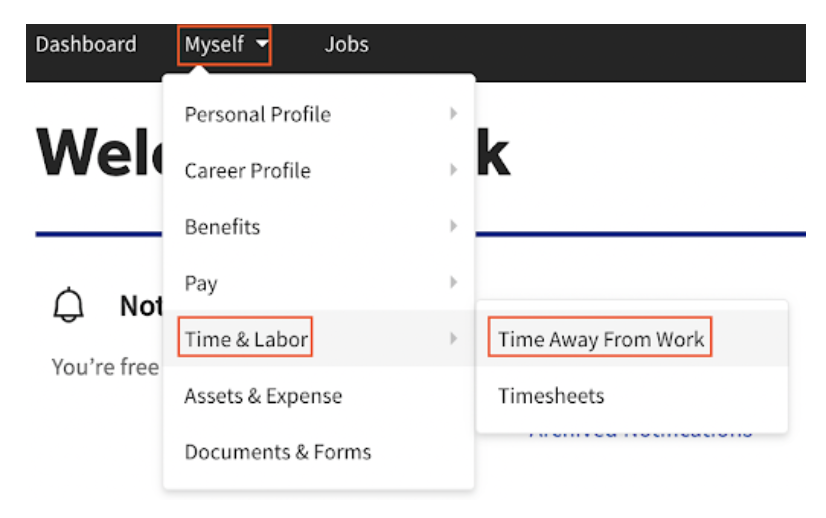Viewport: 826px width, 518px height.
Task: Click the caret arrow beside Myself
Action: tap(261, 45)
